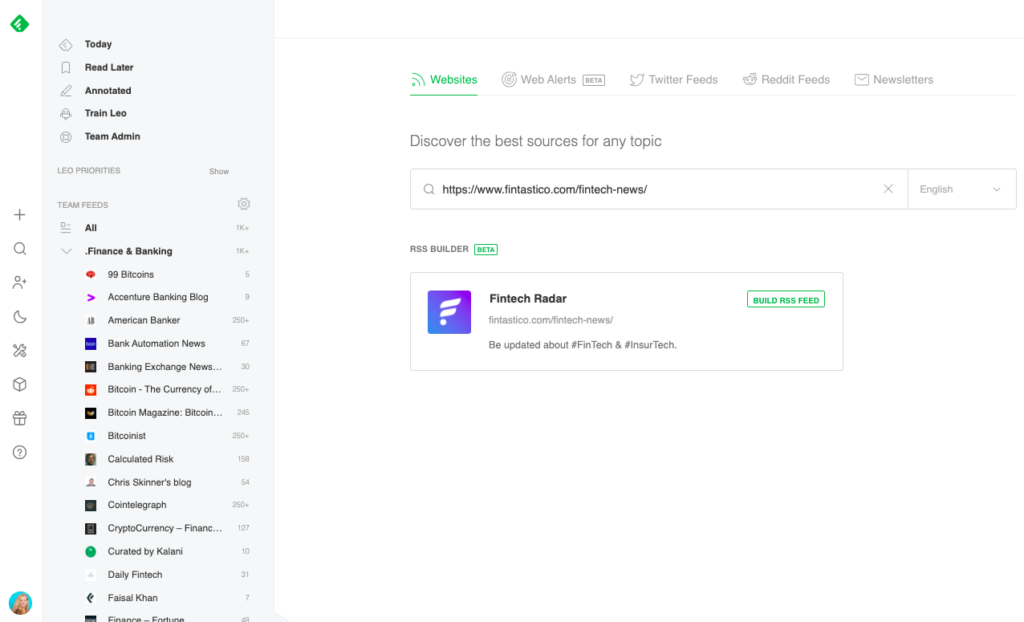Open integrations via the cube icon
Viewport: 1024px width, 622px height.
point(19,384)
